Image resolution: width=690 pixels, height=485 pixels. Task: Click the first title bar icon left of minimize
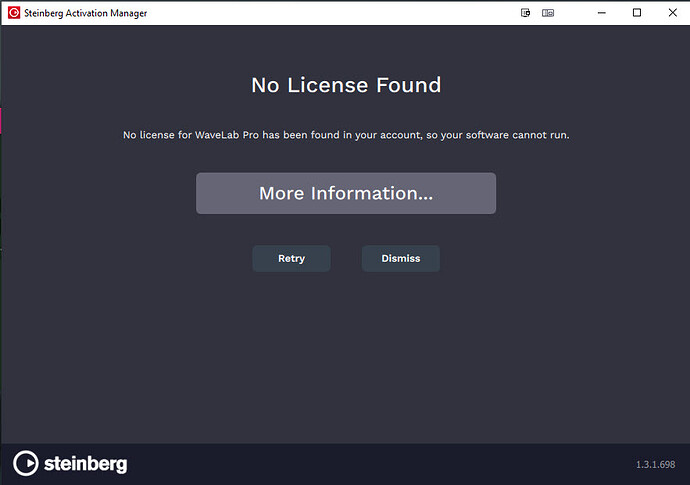click(x=525, y=13)
